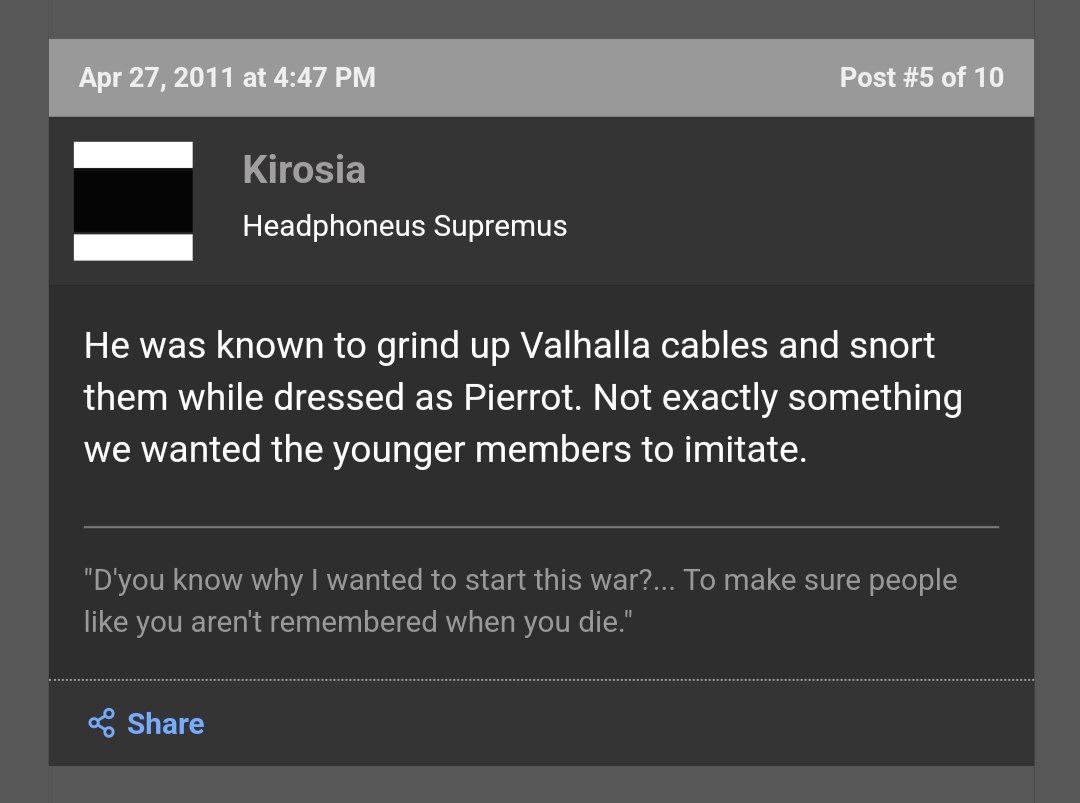Click the share icon below the post

(x=101, y=723)
